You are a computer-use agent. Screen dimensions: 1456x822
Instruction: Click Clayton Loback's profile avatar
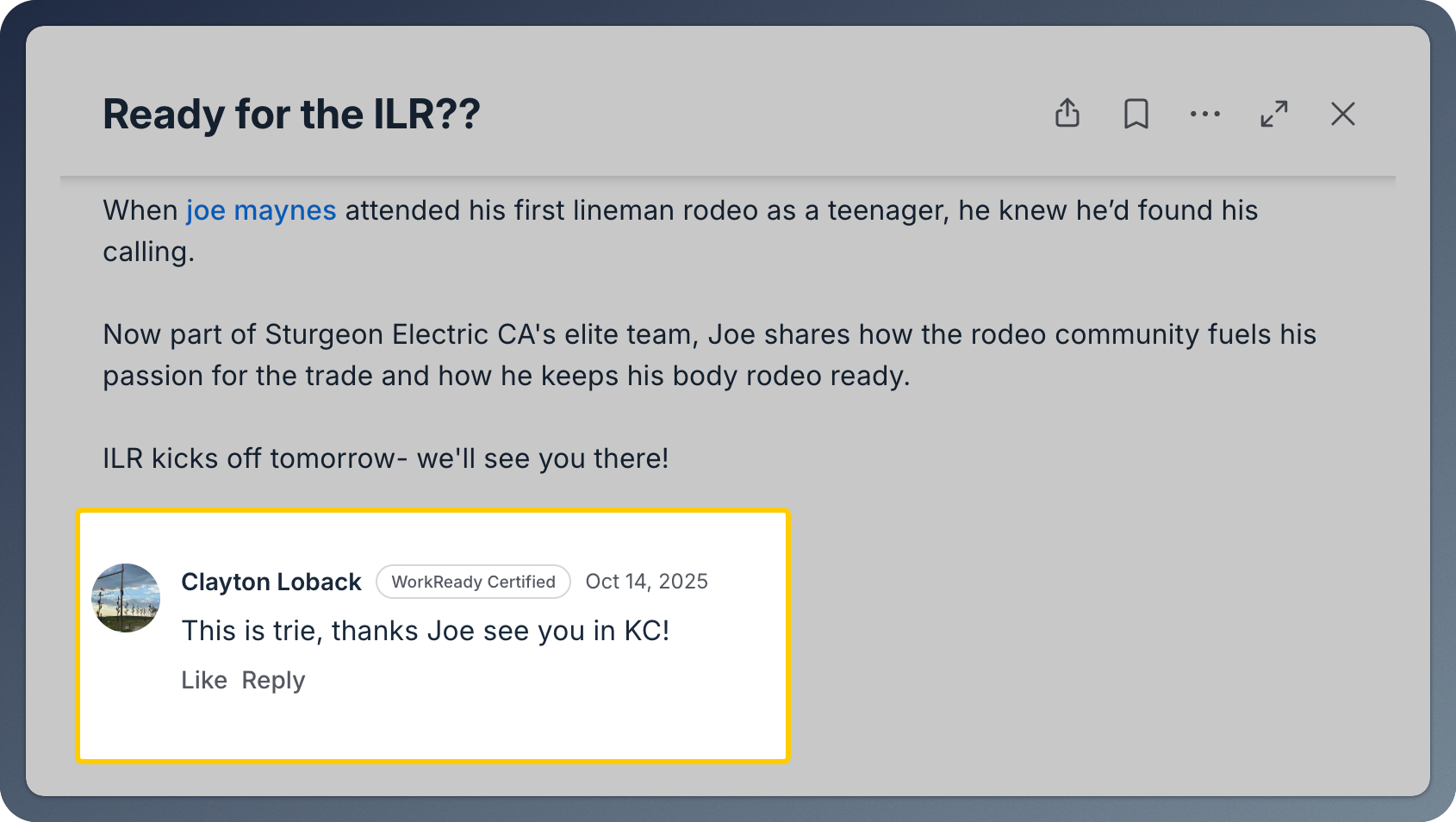click(x=126, y=598)
